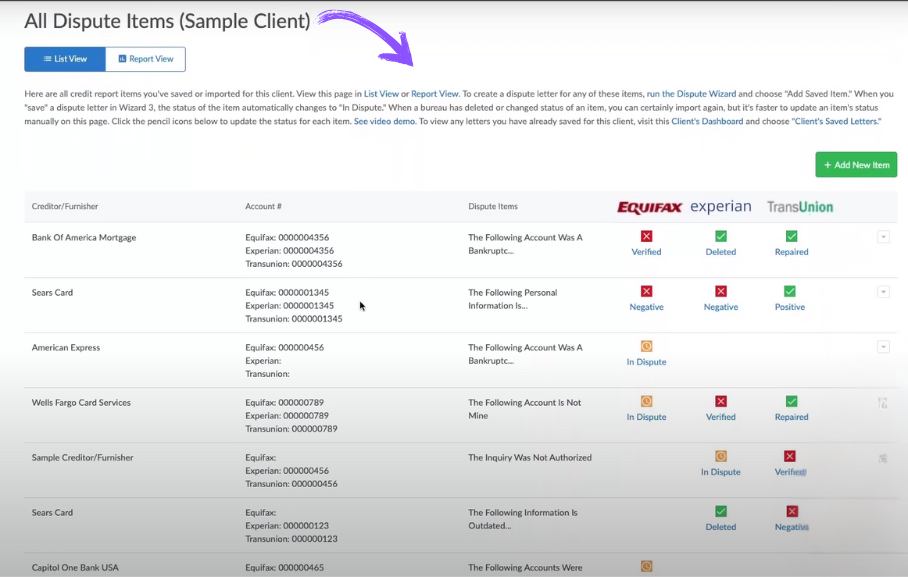Click Experian green check in Sears Card 000000123 row

click(x=720, y=512)
